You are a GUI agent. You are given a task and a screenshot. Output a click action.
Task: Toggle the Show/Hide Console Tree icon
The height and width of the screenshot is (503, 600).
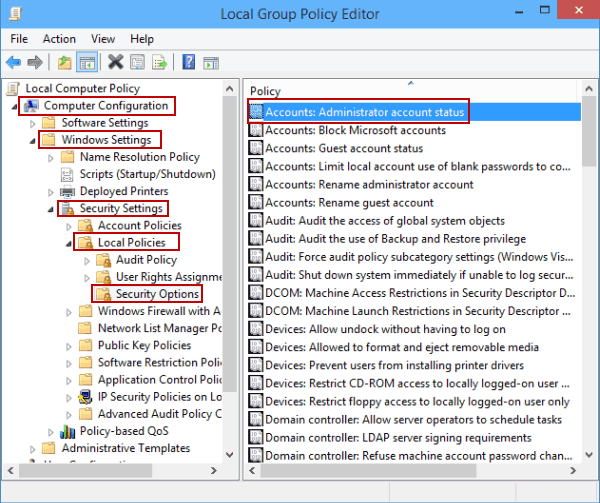pos(87,62)
